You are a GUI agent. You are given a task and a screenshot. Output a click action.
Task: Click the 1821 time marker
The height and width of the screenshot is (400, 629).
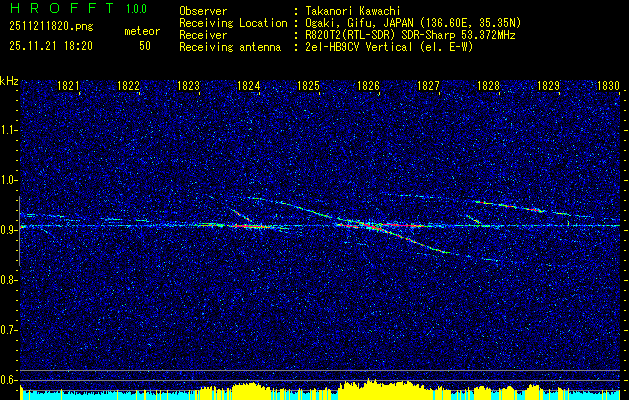[x=68, y=86]
